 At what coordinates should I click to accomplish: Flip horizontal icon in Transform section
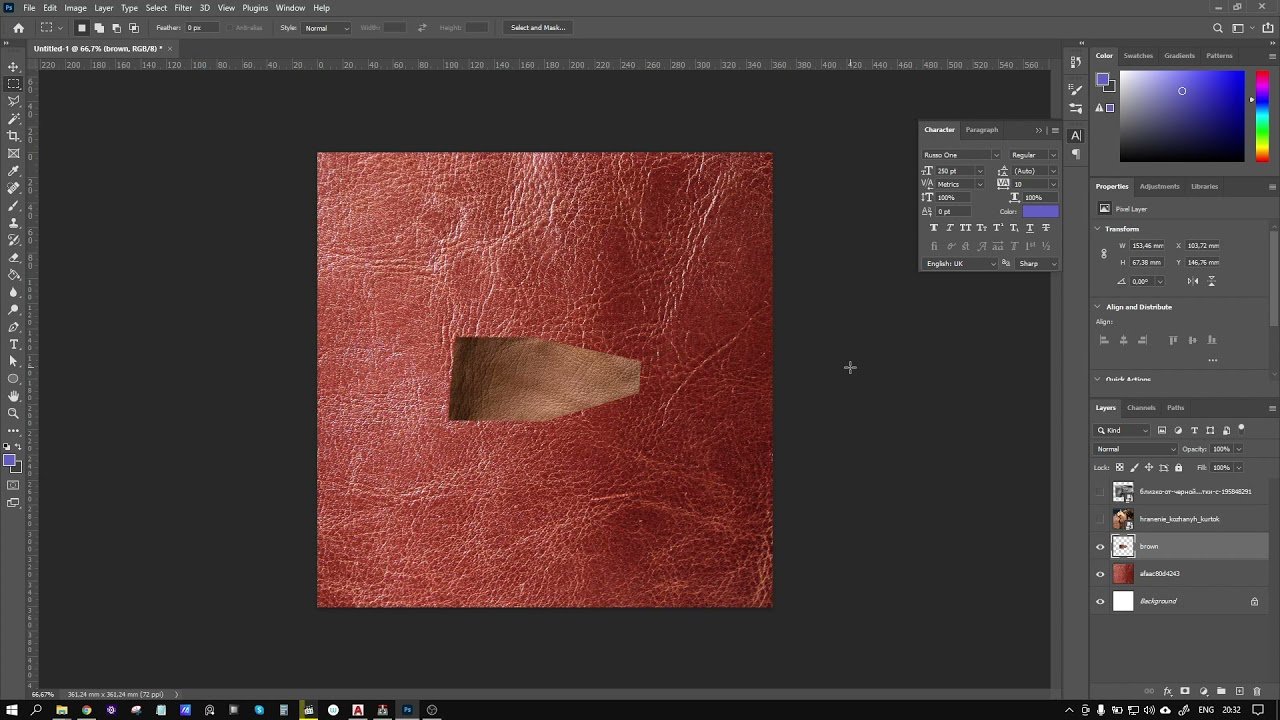[1194, 281]
